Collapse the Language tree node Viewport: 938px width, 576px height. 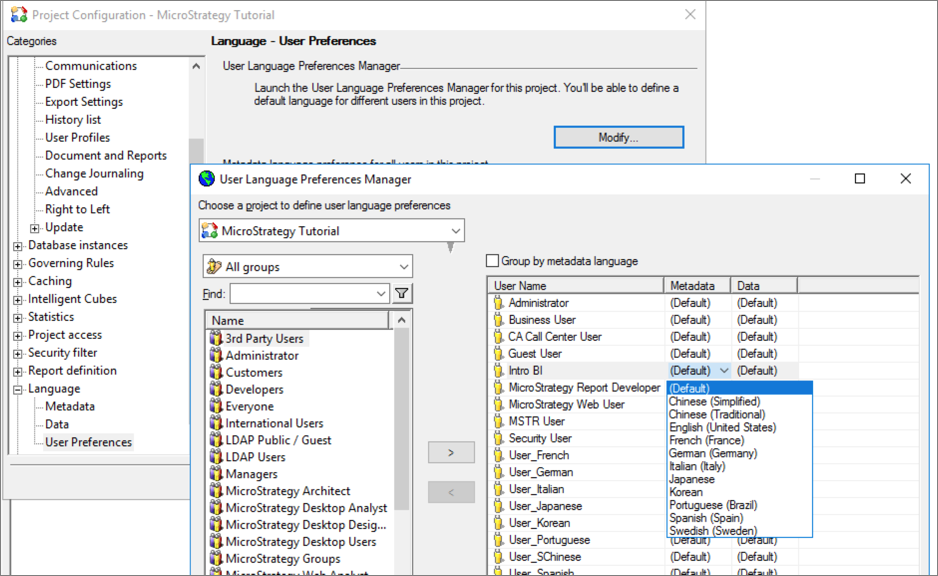click(x=18, y=390)
